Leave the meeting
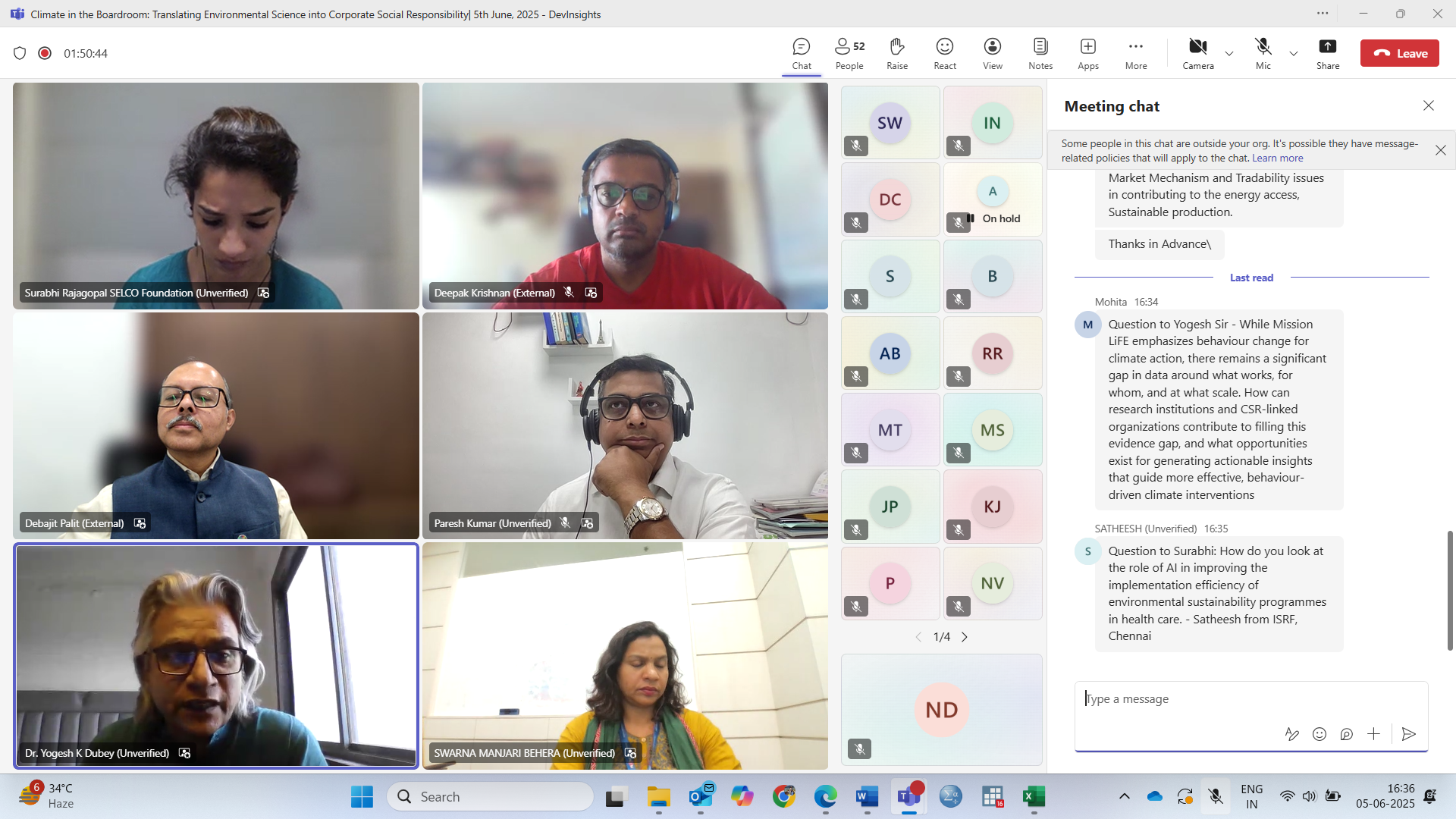The width and height of the screenshot is (1456, 819). point(1399,53)
